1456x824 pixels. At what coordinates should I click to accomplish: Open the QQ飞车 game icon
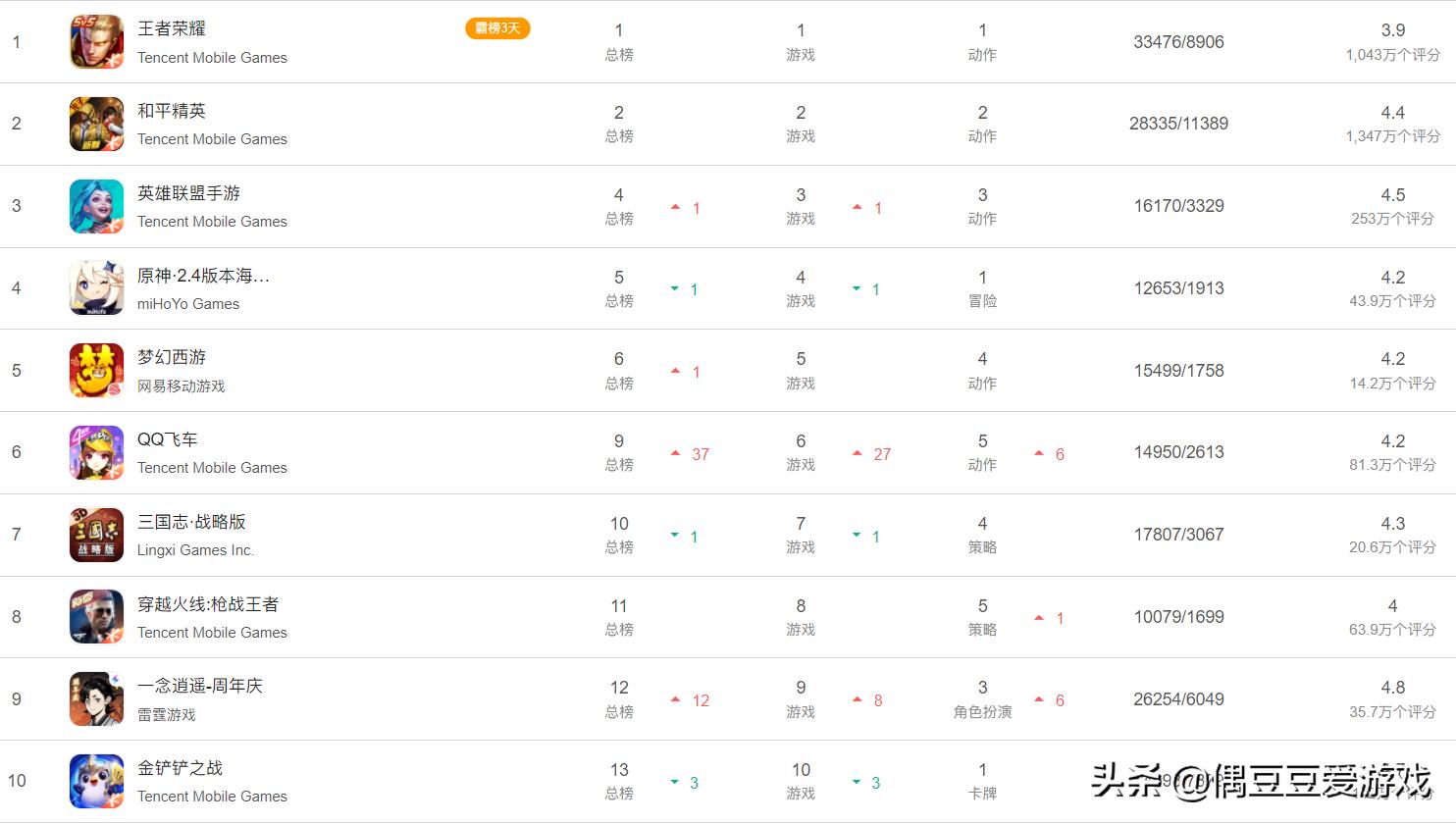tap(96, 452)
